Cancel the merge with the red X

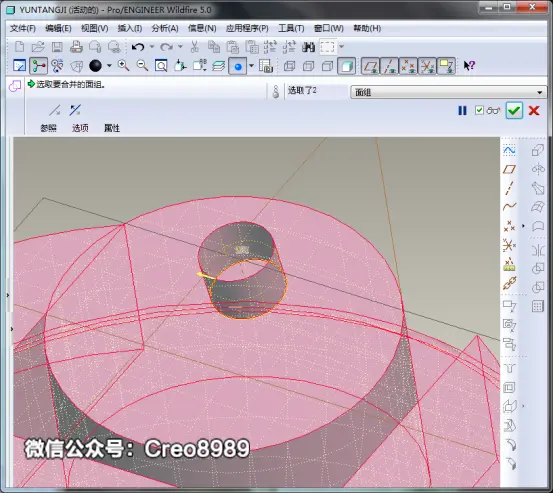534,111
